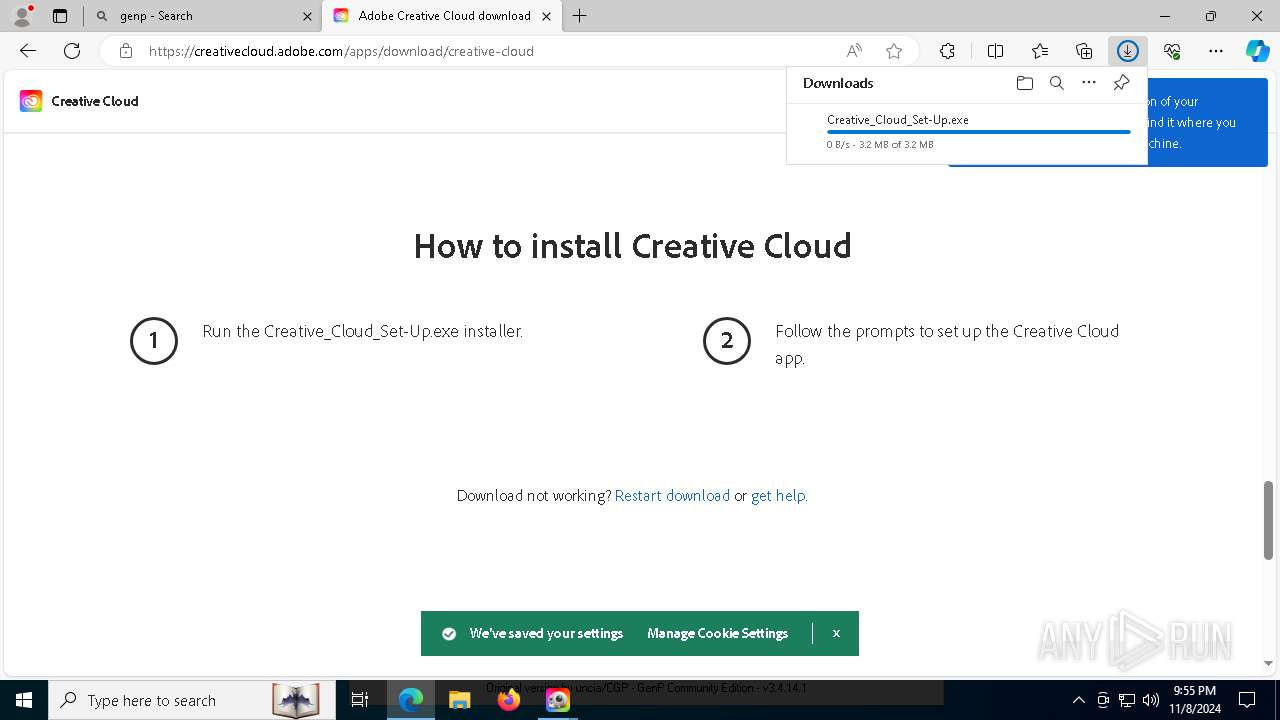This screenshot has height=720, width=1280.
Task: Click the page vertical scrollbar thumb
Action: click(x=1268, y=520)
